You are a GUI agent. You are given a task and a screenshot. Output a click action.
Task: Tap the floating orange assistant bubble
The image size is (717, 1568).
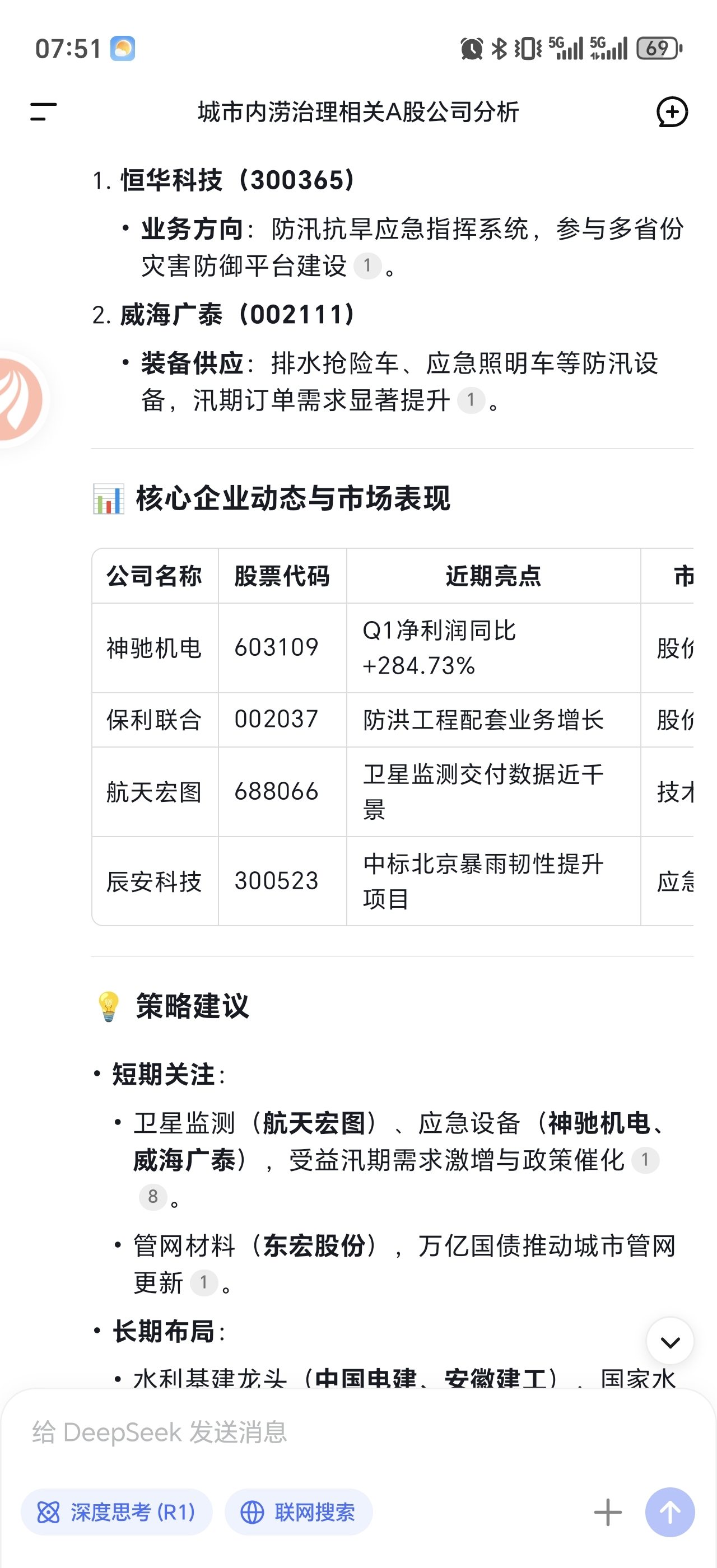click(20, 399)
